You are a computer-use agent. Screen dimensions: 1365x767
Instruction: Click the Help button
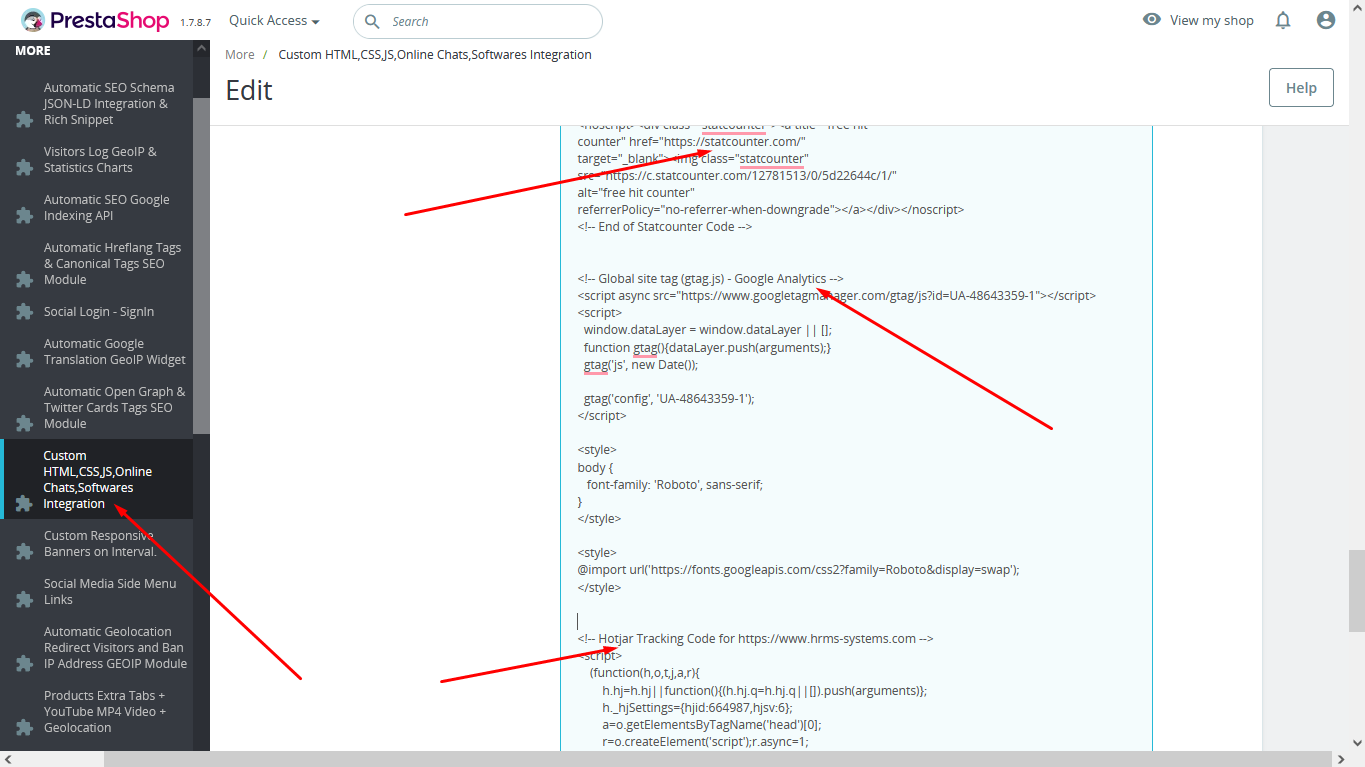1301,88
